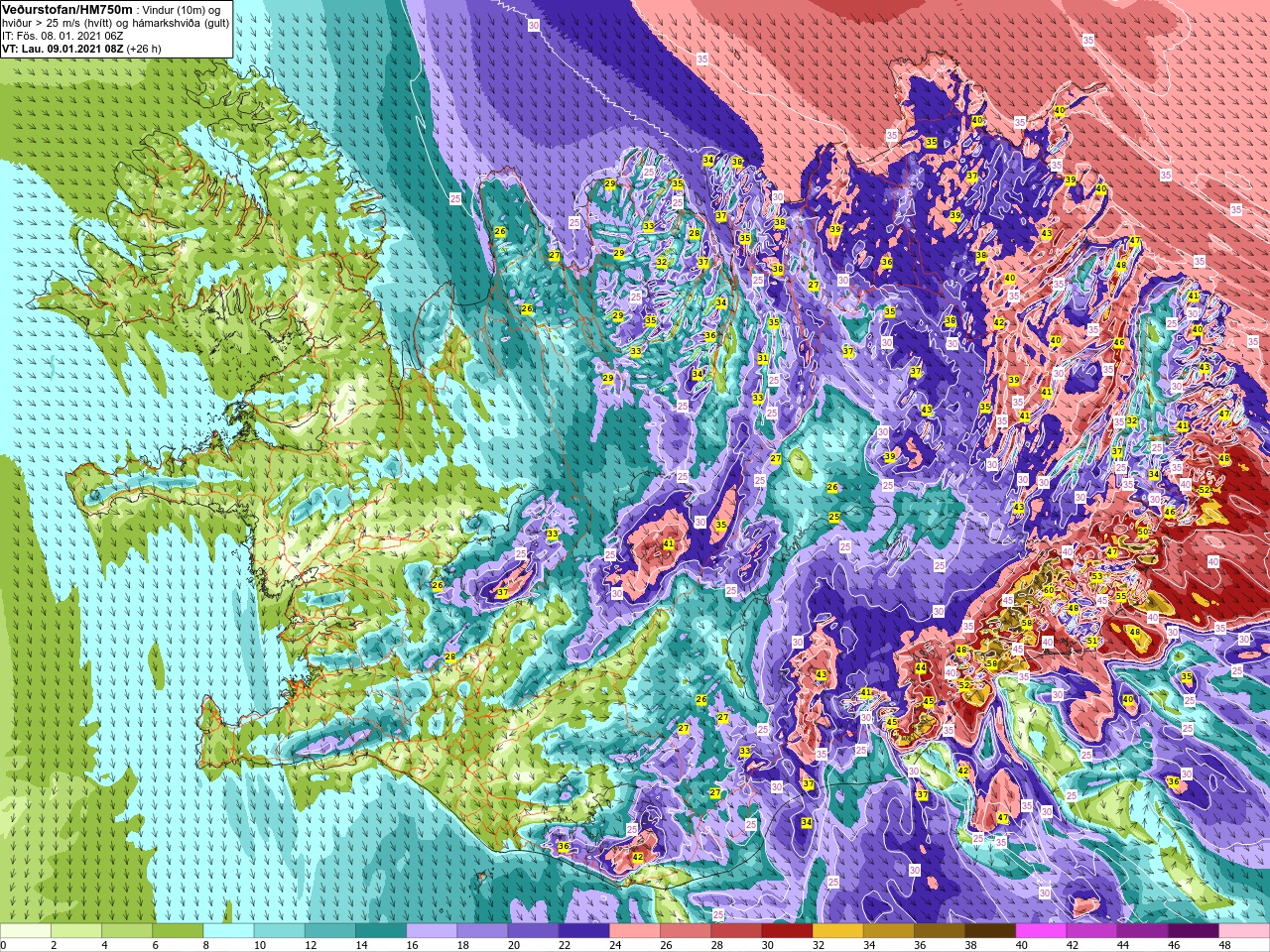Screen dimensions: 1270x952
Task: Select the orchid 42–44 legend swatch
Action: click(1091, 931)
